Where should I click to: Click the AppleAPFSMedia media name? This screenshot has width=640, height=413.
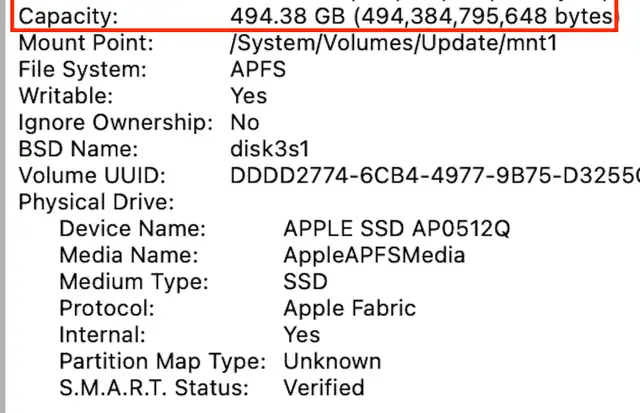374,255
